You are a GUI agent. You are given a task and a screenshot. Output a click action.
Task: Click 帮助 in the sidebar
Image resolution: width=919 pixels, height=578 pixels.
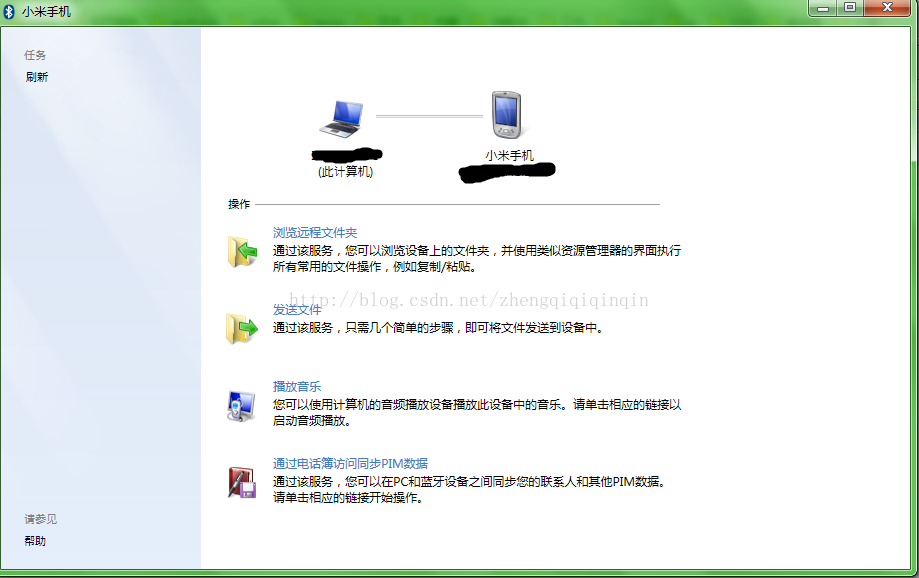pos(35,540)
